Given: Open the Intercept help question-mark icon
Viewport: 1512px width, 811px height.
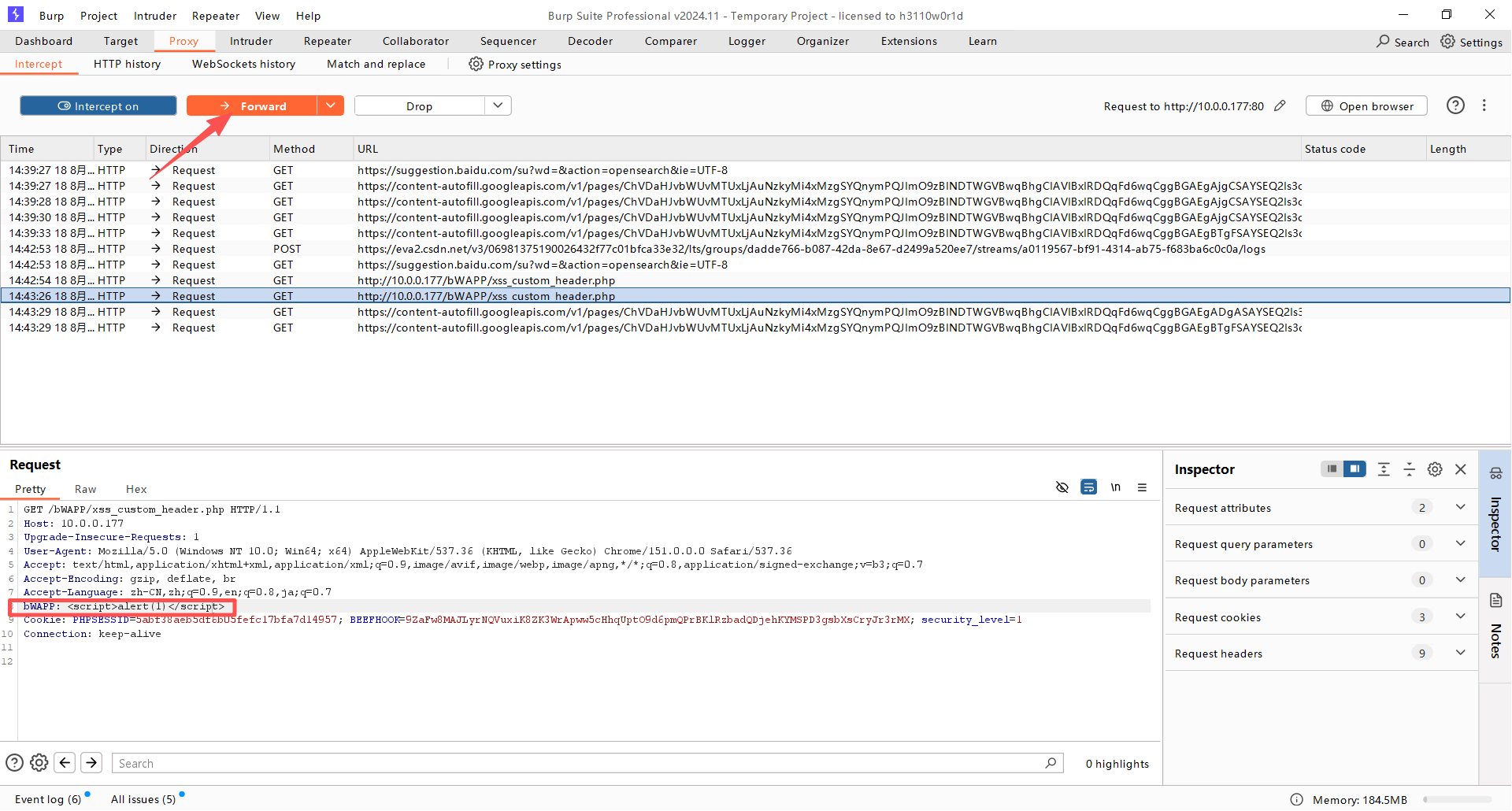Looking at the screenshot, I should 1455,106.
